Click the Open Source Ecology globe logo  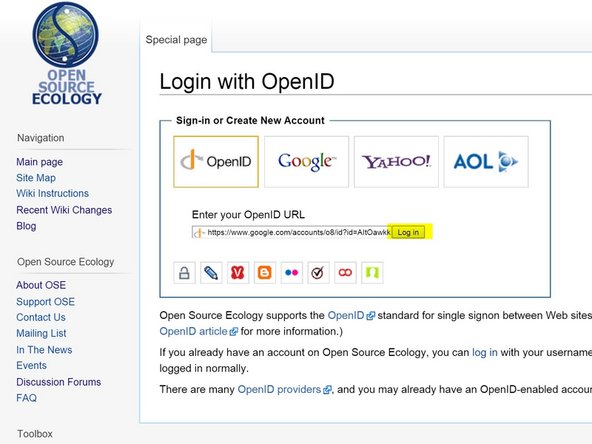pos(66,54)
